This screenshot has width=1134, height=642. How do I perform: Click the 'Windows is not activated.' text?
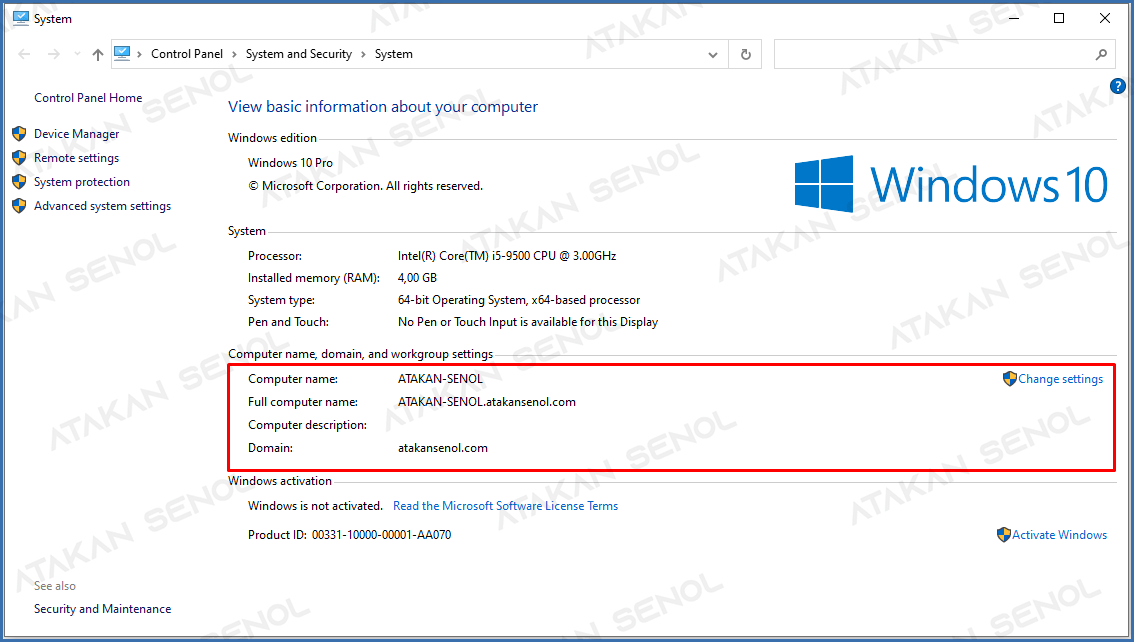(315, 506)
